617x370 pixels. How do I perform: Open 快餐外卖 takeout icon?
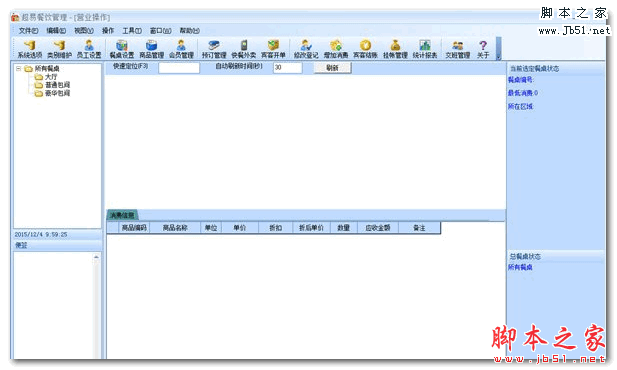244,49
